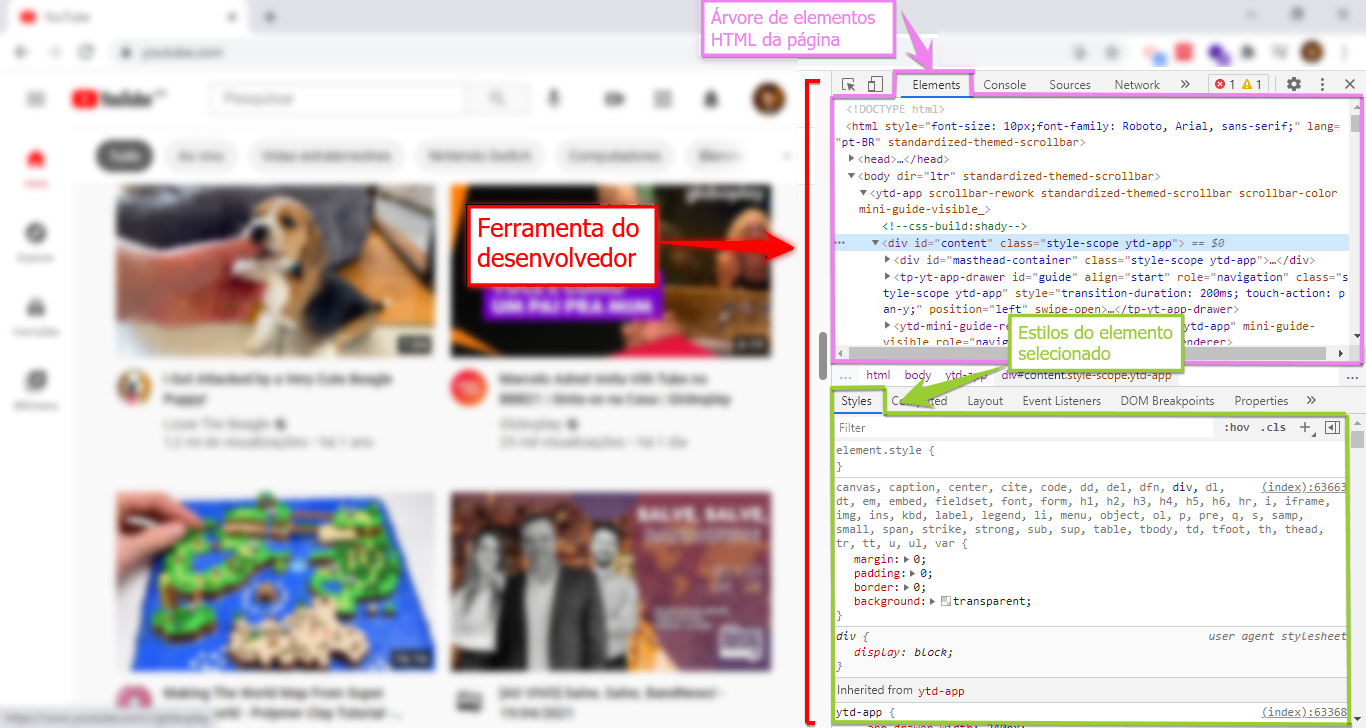Screen dimensions: 1366x728
Task: Switch to the Console tab
Action: click(1004, 84)
